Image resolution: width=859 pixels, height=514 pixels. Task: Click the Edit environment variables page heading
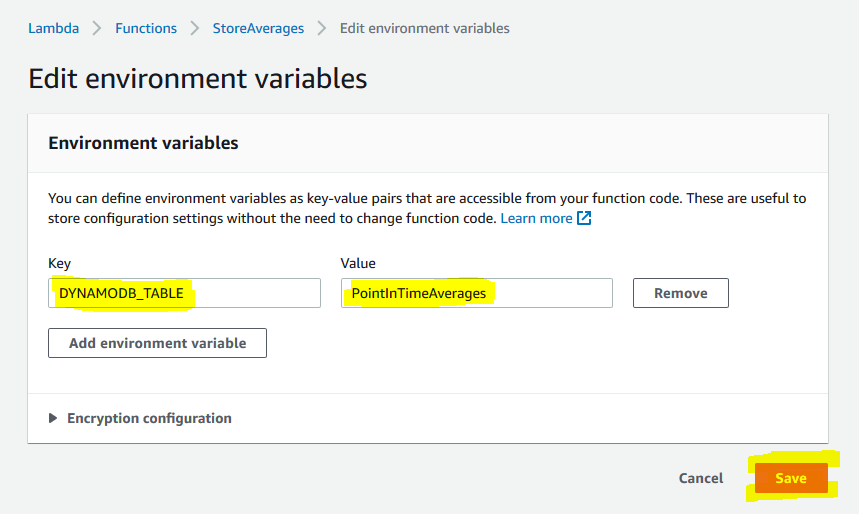198,78
